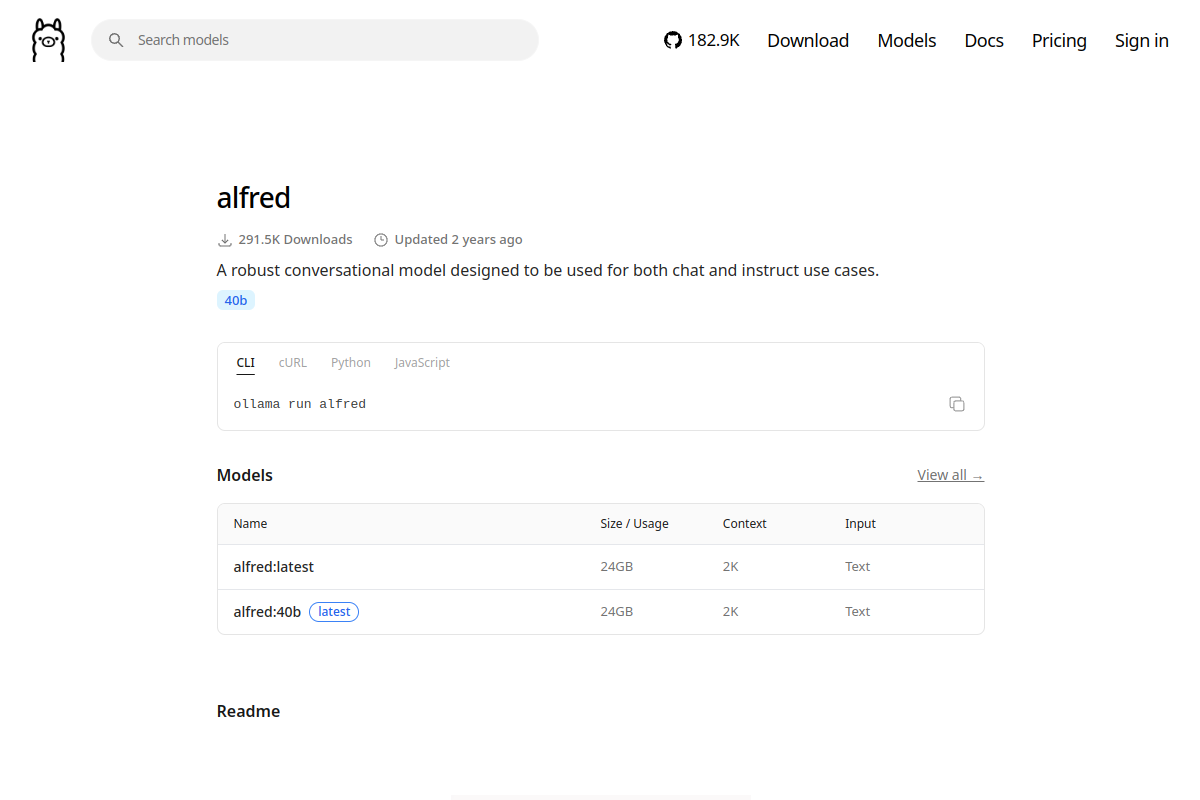Switch to the JavaScript tab
1200x800 pixels.
click(x=422, y=363)
